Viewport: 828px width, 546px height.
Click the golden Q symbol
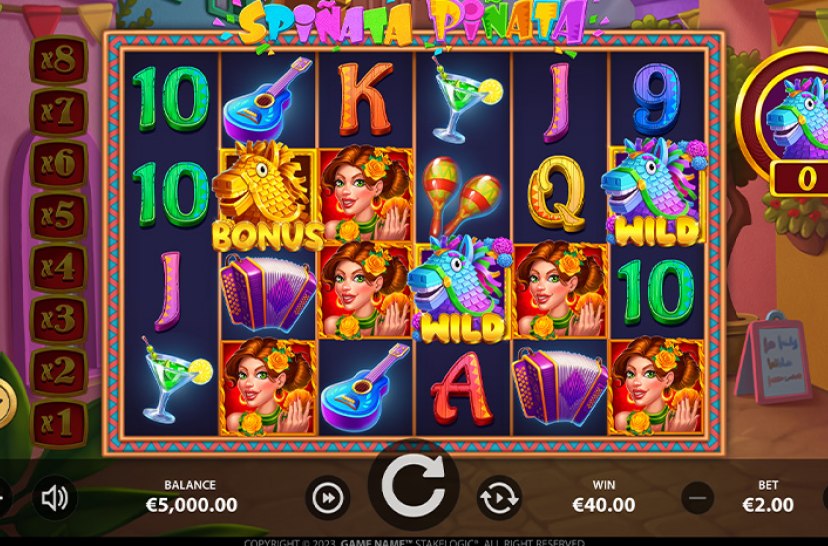click(x=557, y=194)
